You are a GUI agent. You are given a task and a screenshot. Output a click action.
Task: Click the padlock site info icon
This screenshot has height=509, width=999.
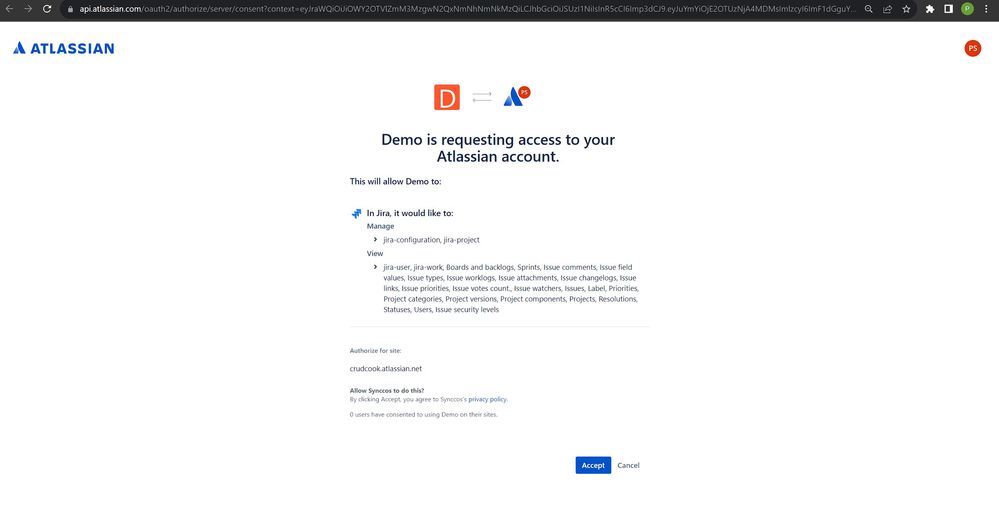(71, 10)
